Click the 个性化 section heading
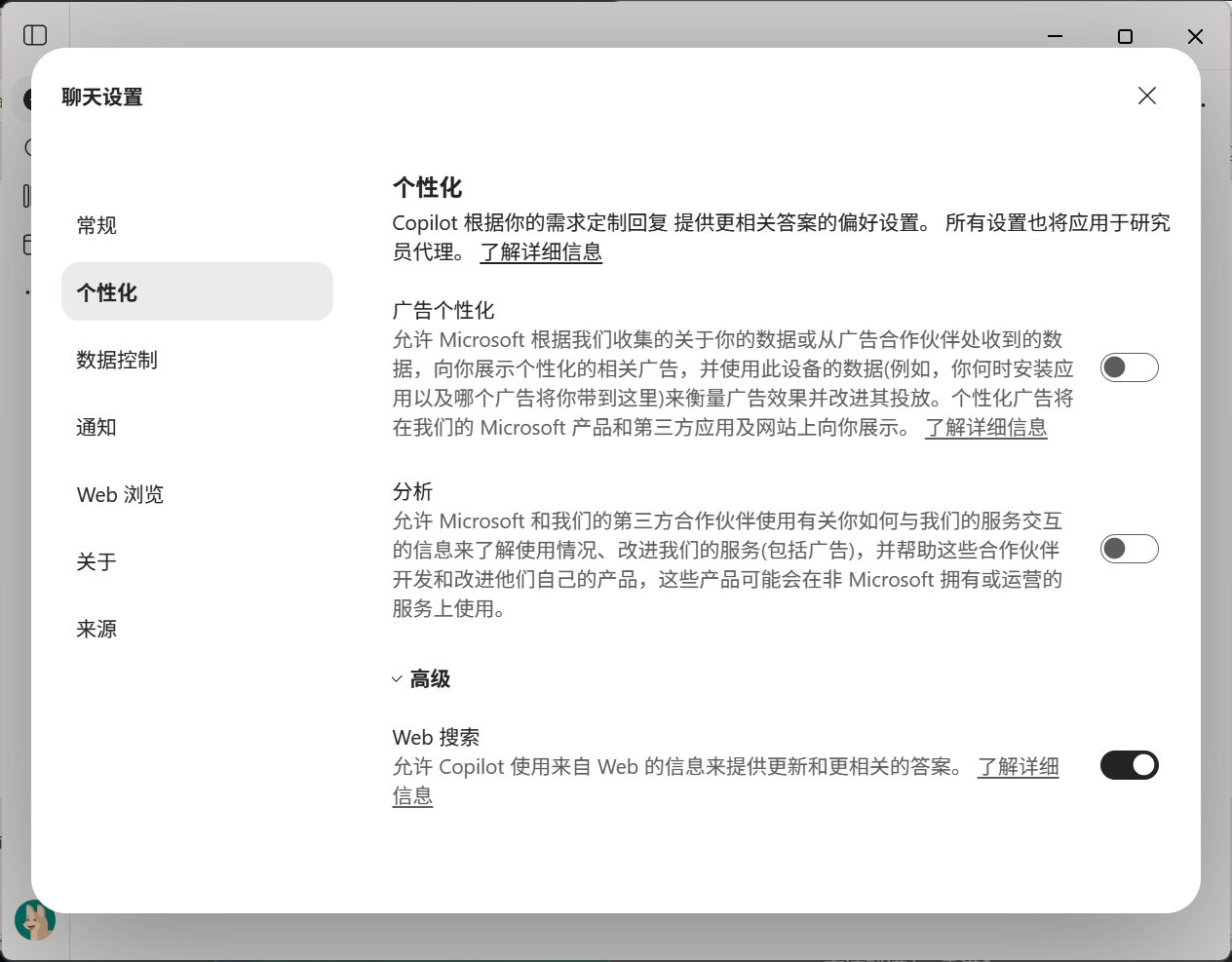This screenshot has width=1232, height=962. [427, 187]
